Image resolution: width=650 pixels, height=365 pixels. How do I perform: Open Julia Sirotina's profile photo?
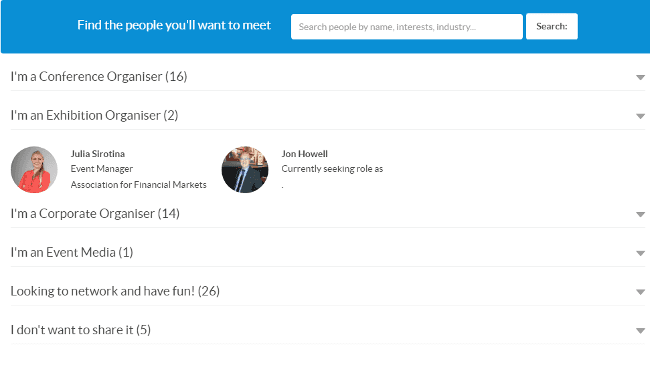(x=34, y=169)
